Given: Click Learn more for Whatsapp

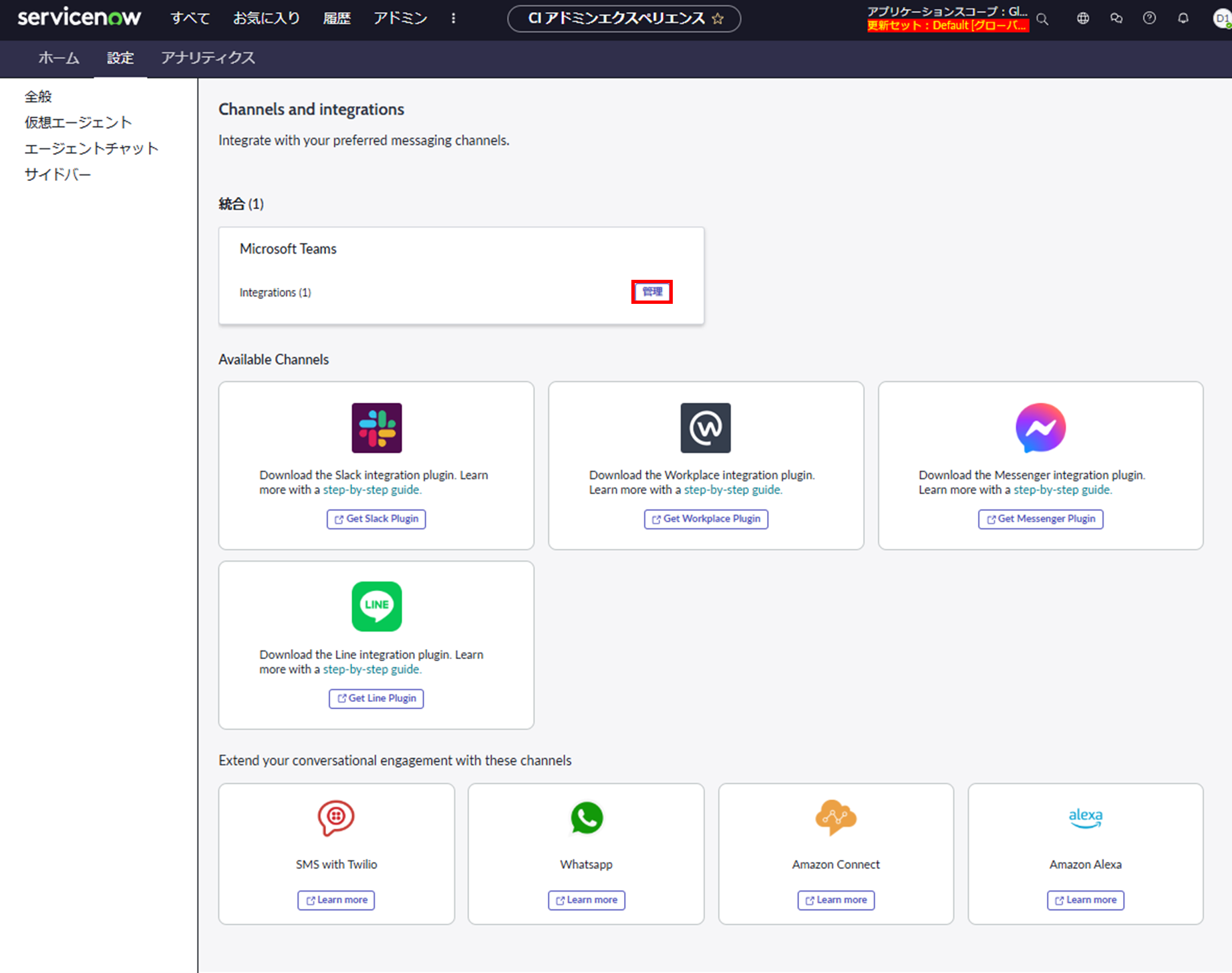Looking at the screenshot, I should [587, 900].
